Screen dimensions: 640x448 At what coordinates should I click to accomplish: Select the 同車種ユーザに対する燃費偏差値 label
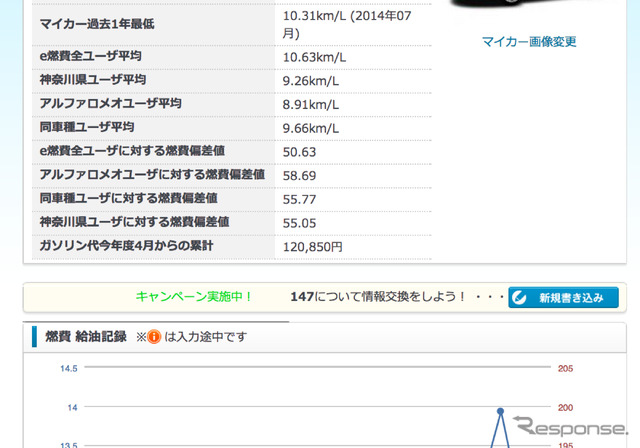(x=128, y=198)
